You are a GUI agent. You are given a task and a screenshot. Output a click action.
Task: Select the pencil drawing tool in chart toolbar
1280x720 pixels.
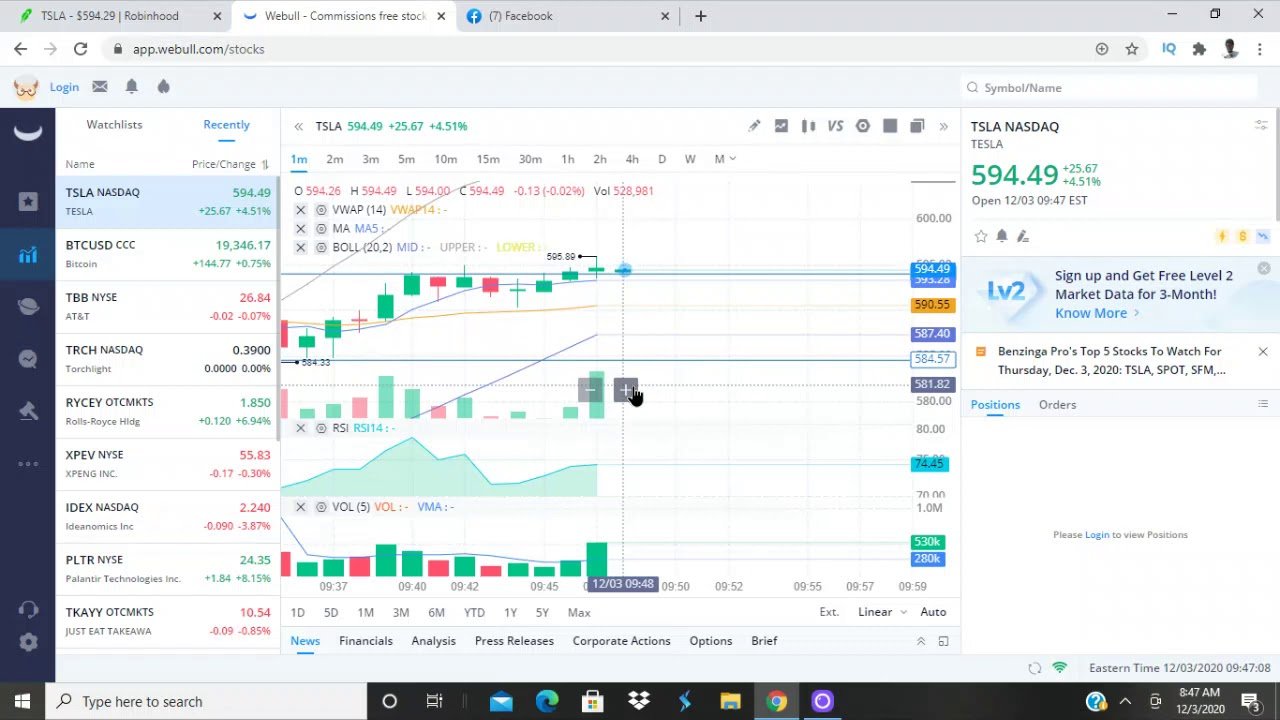click(x=754, y=126)
